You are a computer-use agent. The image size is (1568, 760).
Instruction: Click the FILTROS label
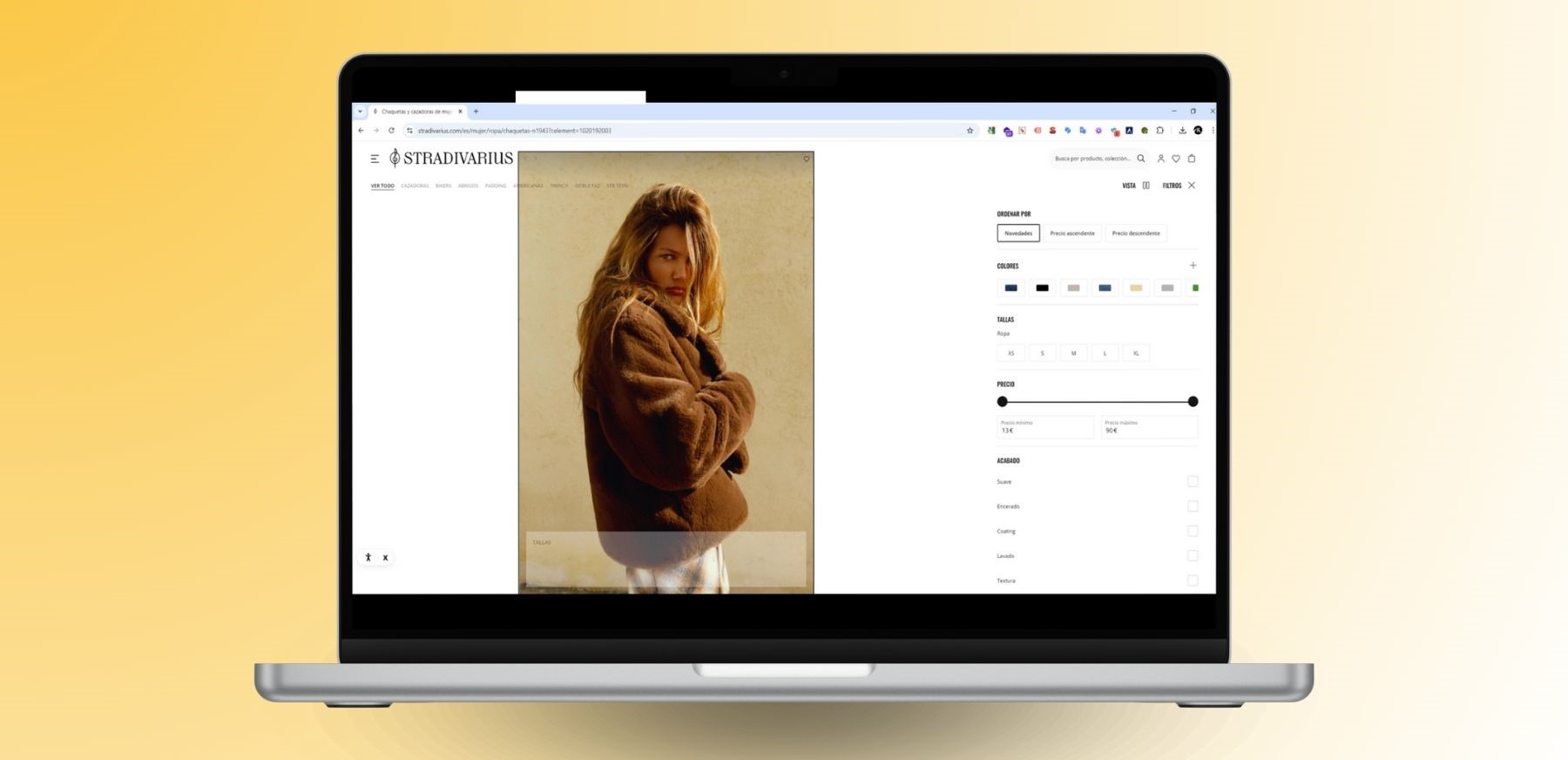click(x=1172, y=186)
